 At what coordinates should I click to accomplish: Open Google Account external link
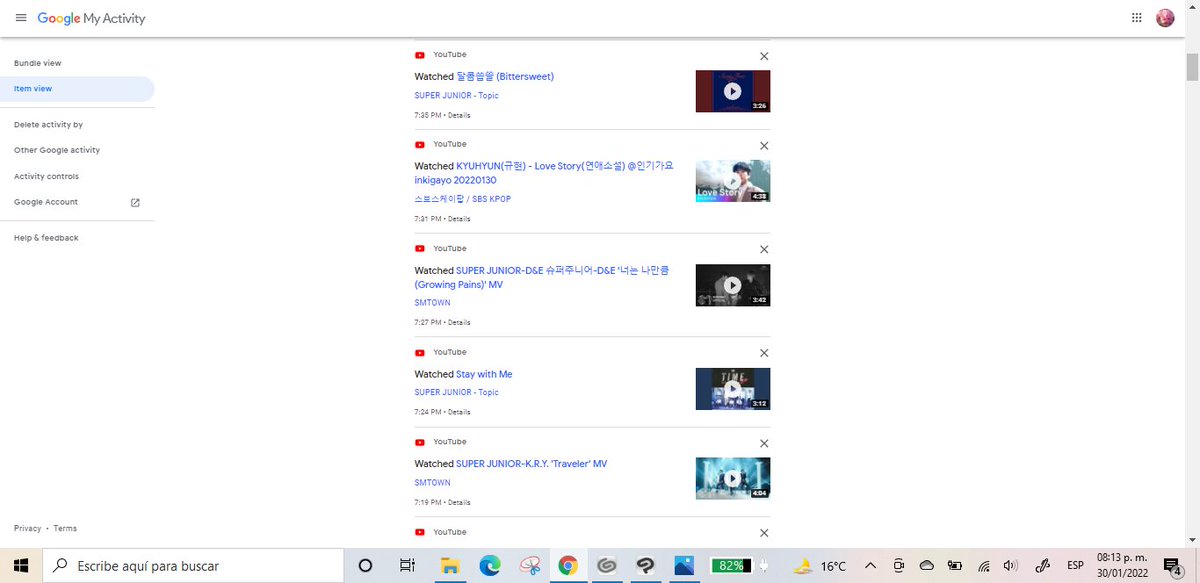(x=77, y=202)
